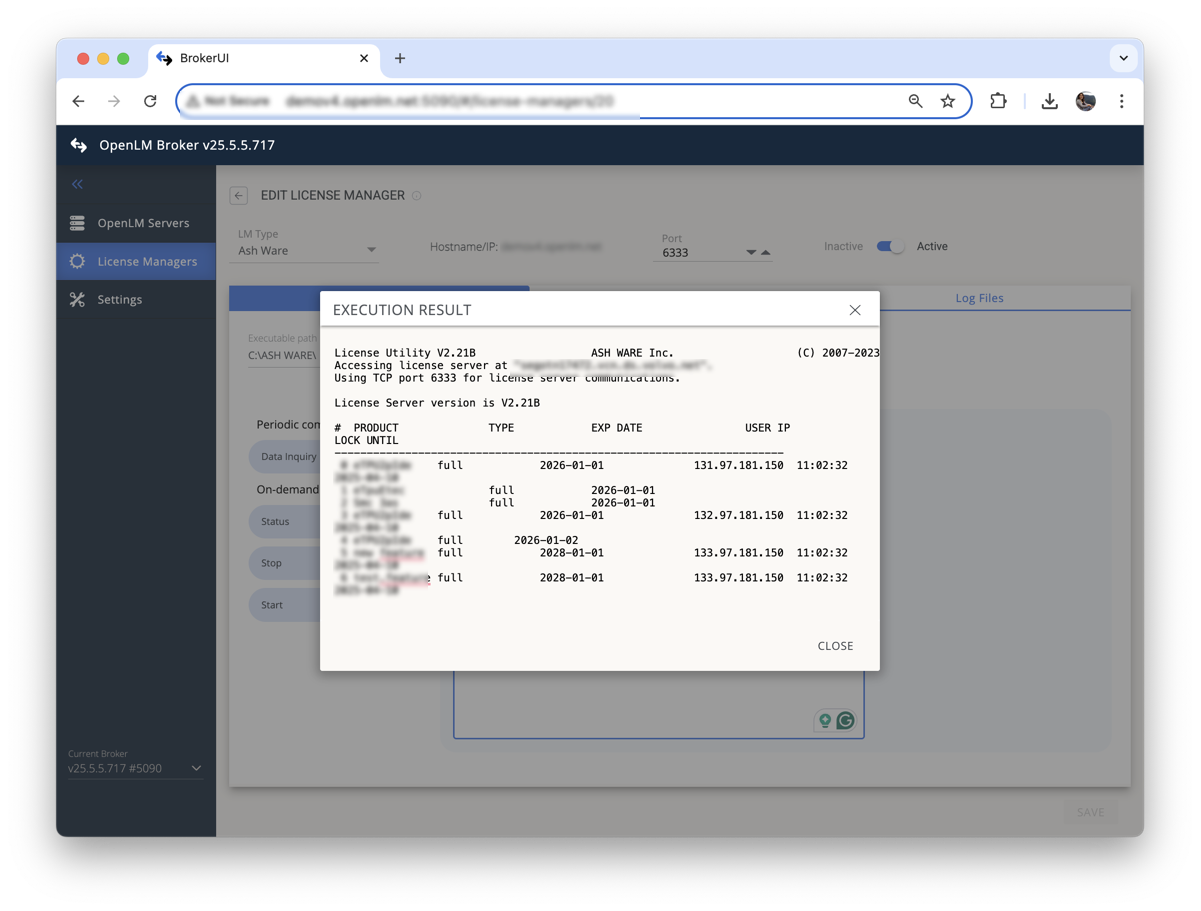Switch the license manager to Inactive
Screen dimensions: 1201x911
click(889, 246)
